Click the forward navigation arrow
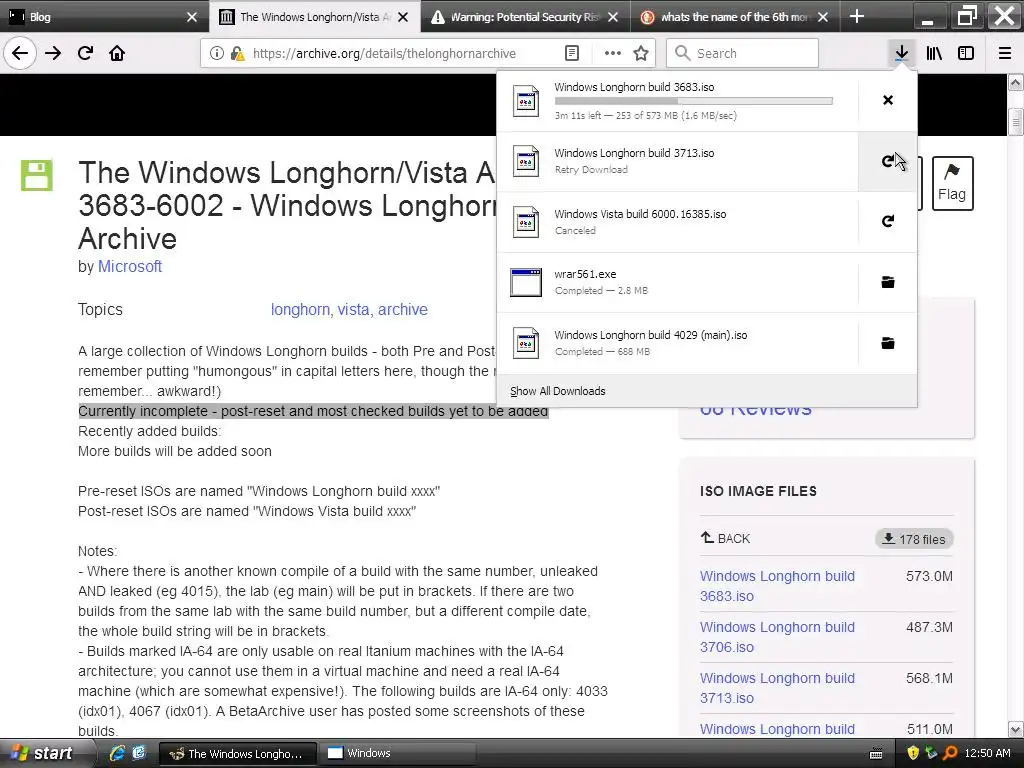The width and height of the screenshot is (1024, 768). click(x=53, y=54)
